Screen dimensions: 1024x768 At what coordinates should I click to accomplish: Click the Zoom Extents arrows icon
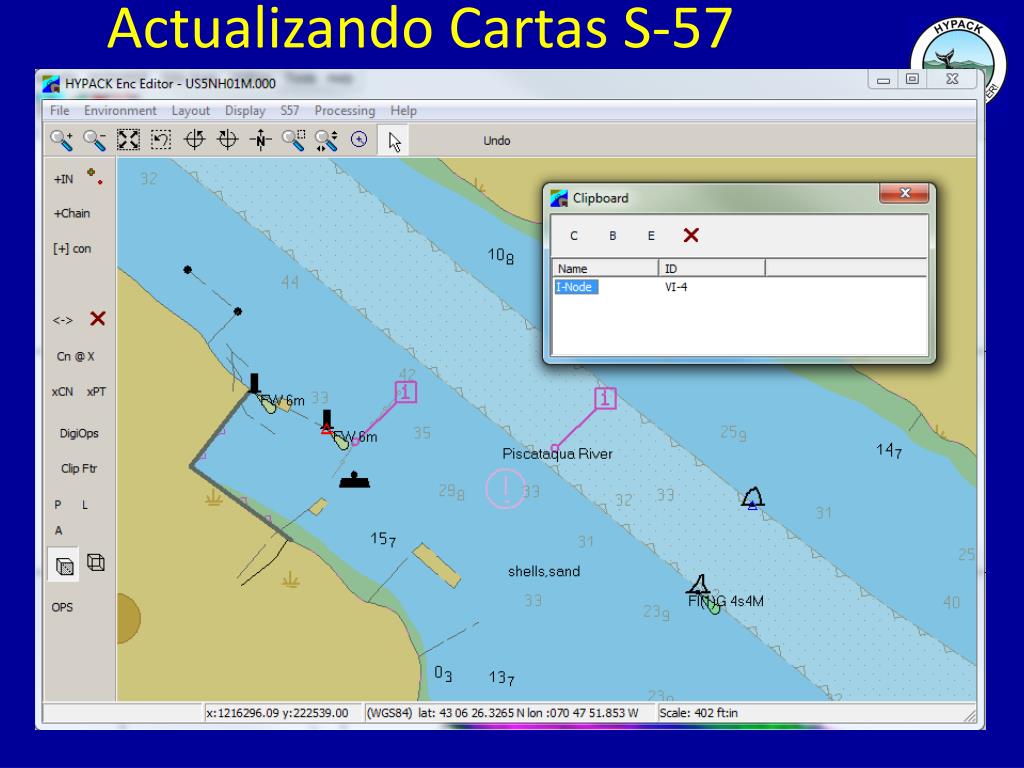pos(128,140)
